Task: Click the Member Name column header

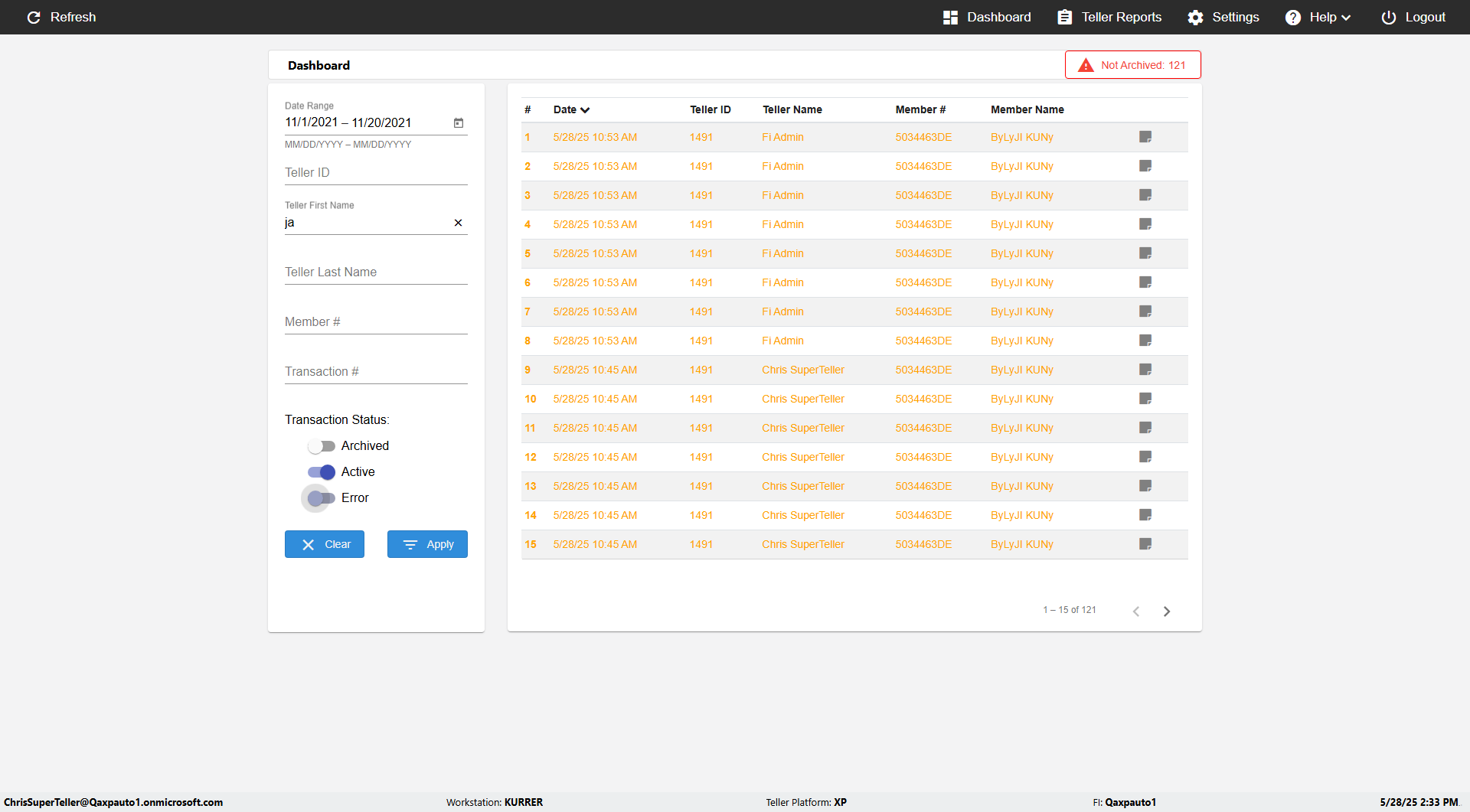Action: point(1027,109)
